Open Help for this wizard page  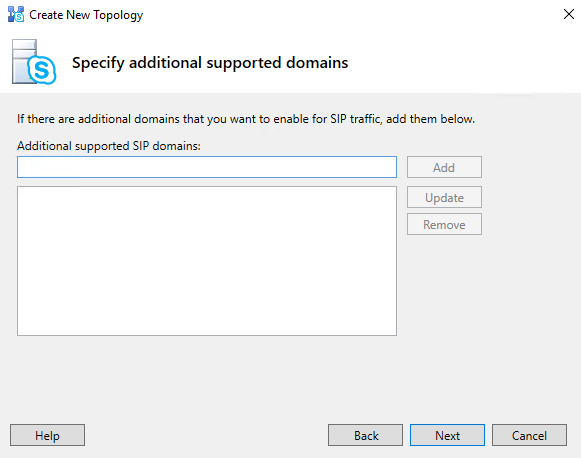pyautogui.click(x=47, y=435)
